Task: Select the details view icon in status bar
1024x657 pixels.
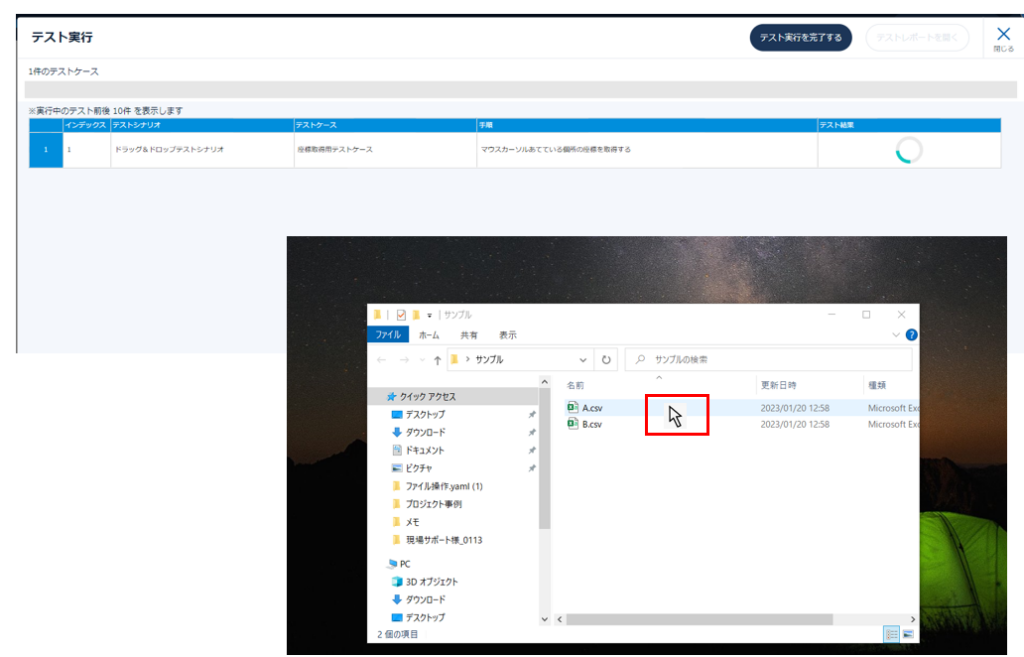Action: (890, 634)
